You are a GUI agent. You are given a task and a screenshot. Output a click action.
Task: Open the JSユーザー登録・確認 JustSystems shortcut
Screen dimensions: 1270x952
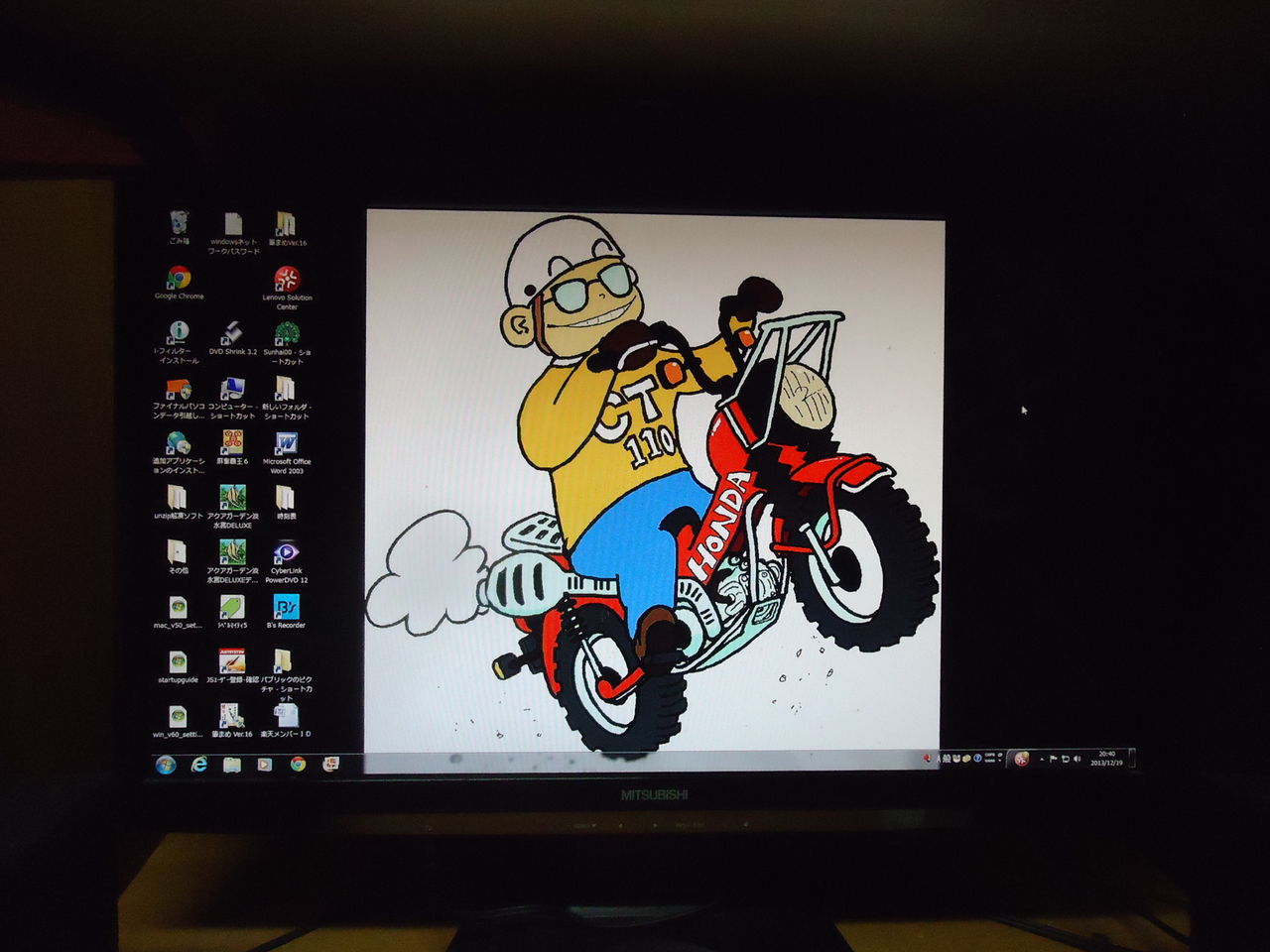232,666
